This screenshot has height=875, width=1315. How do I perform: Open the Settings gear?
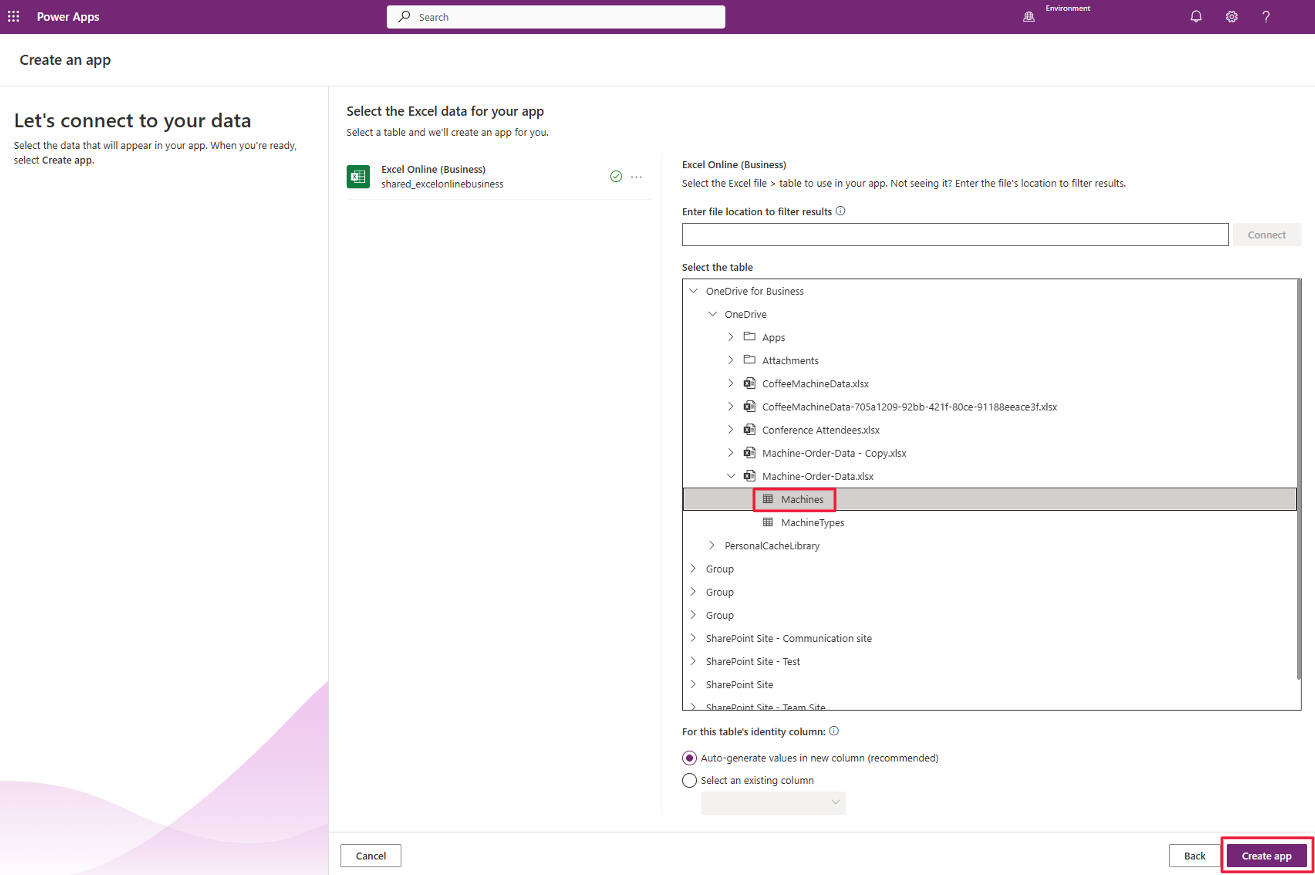pyautogui.click(x=1232, y=17)
